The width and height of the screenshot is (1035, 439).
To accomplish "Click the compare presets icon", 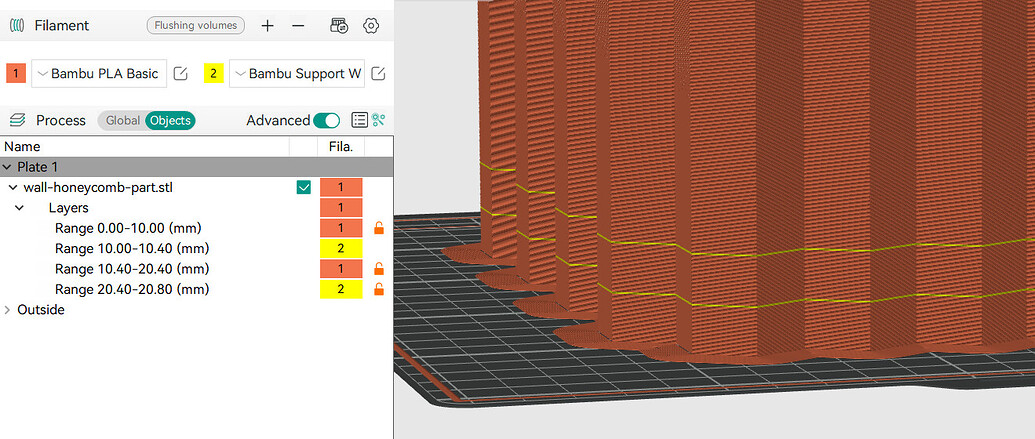I will point(378,120).
